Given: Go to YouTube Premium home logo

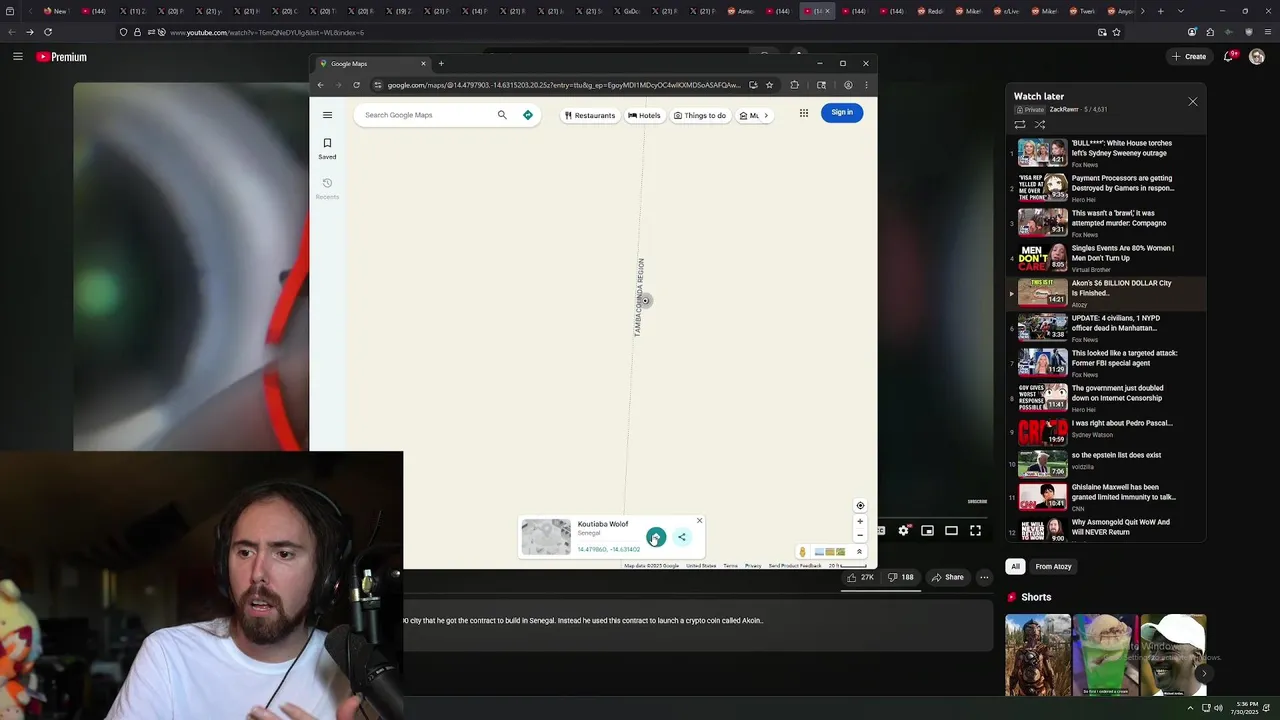Looking at the screenshot, I should click(62, 57).
